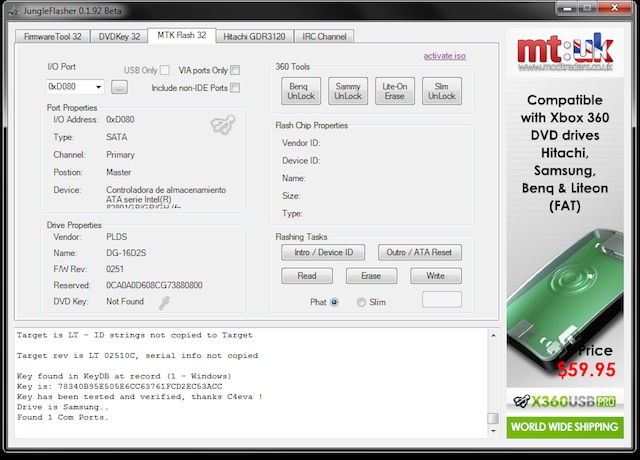Click the activate.iso link
The image size is (640, 460).
pyautogui.click(x=444, y=56)
